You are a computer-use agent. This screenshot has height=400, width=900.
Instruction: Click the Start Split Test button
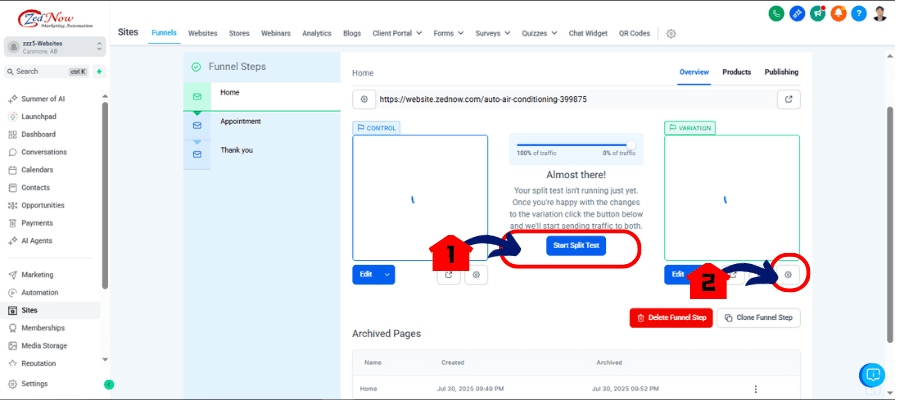(x=576, y=246)
